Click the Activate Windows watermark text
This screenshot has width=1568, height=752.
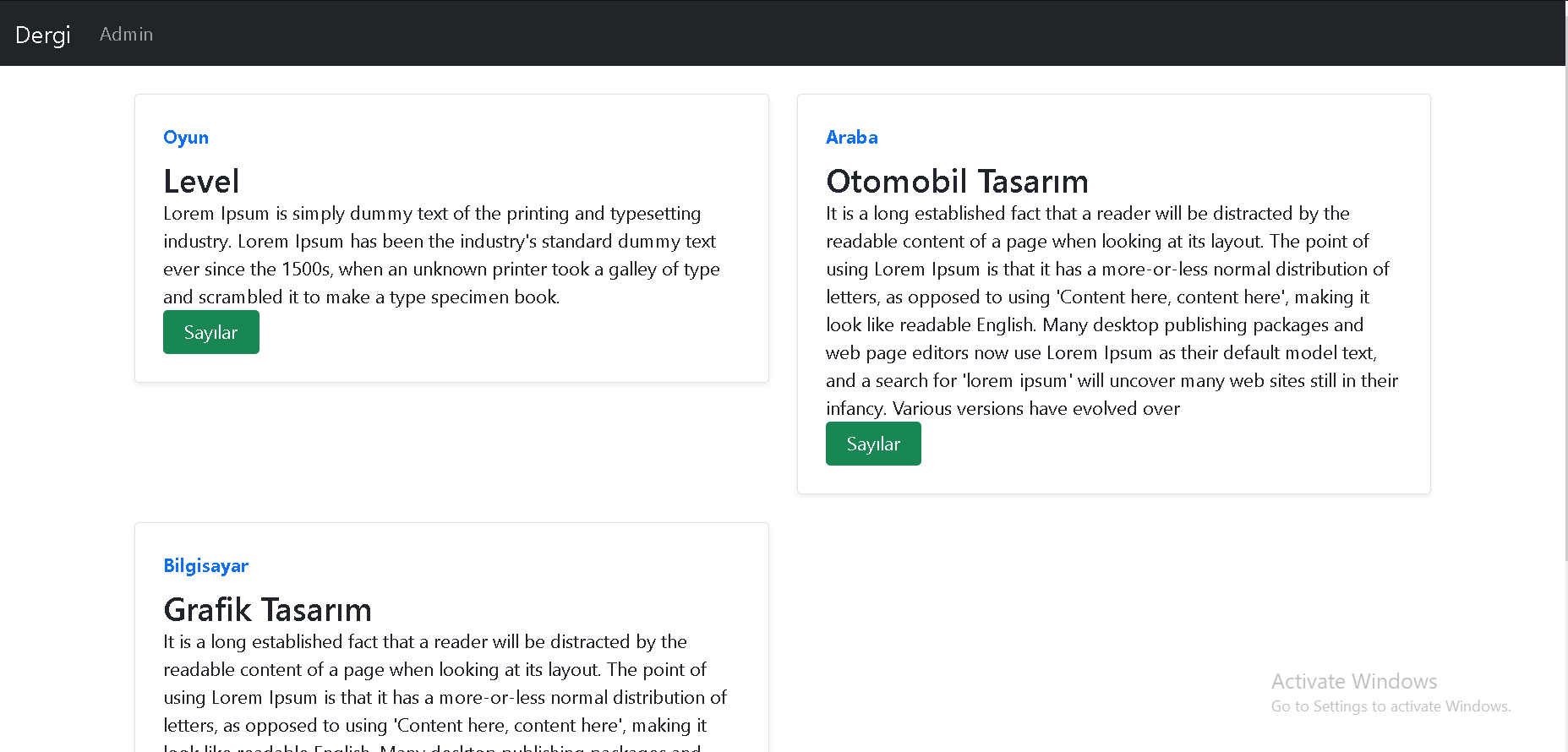1353,681
